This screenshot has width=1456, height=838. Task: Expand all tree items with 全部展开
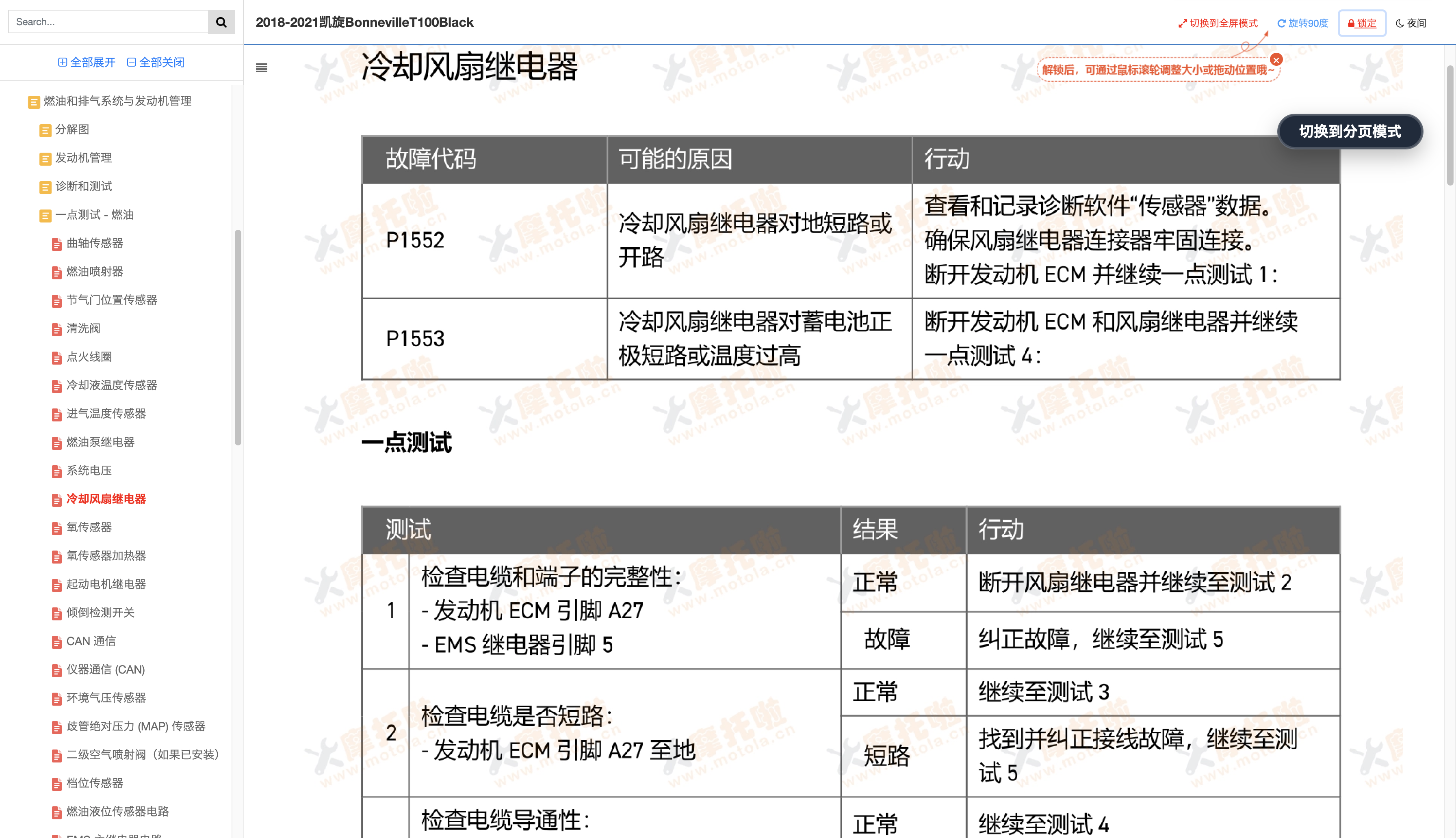tap(87, 62)
